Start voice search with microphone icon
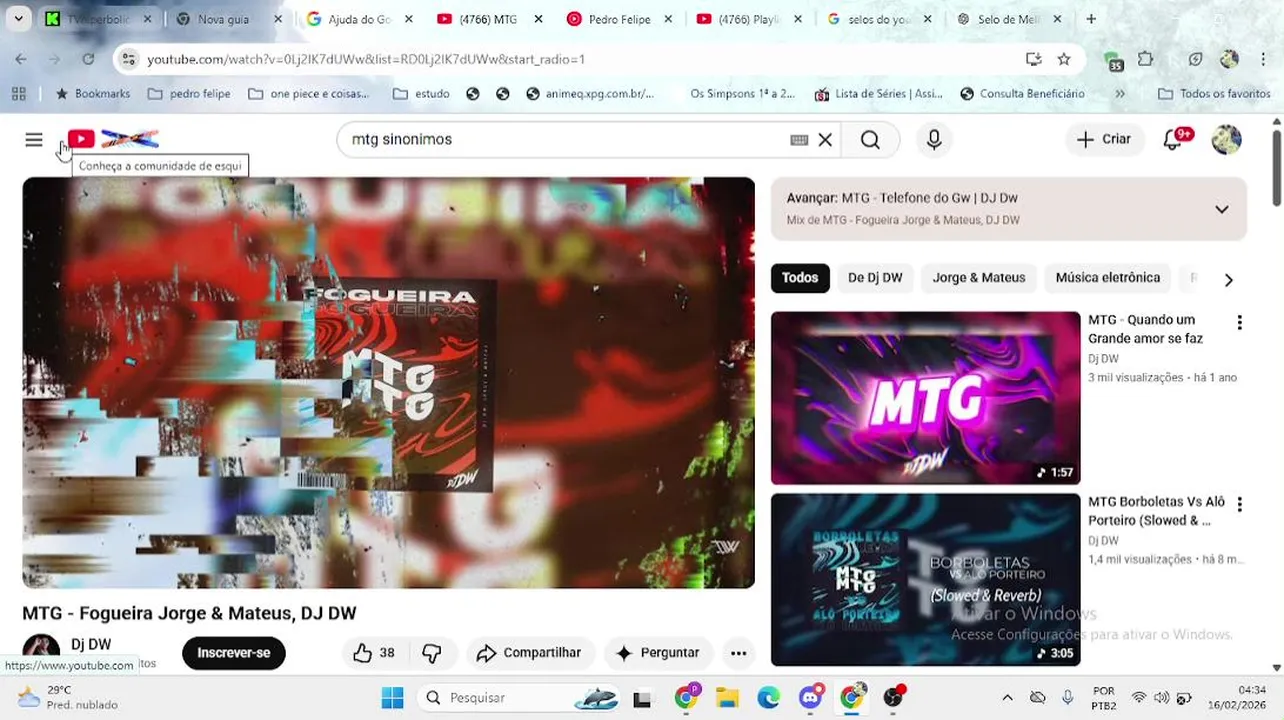This screenshot has height=720, width=1284. pos(934,140)
